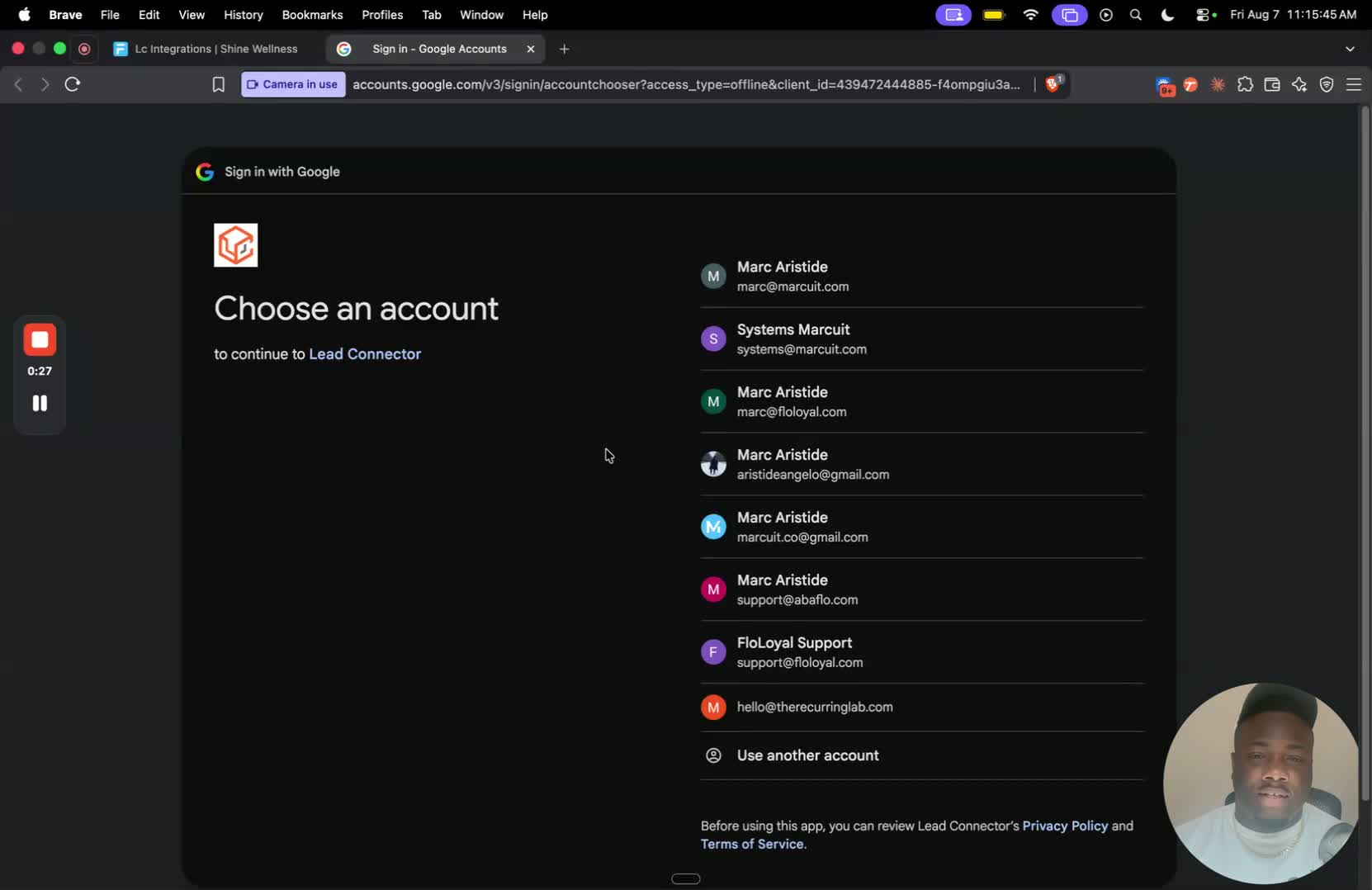This screenshot has width=1372, height=890.
Task: Sign in with aristideangelo@gmail.com
Action: point(922,465)
